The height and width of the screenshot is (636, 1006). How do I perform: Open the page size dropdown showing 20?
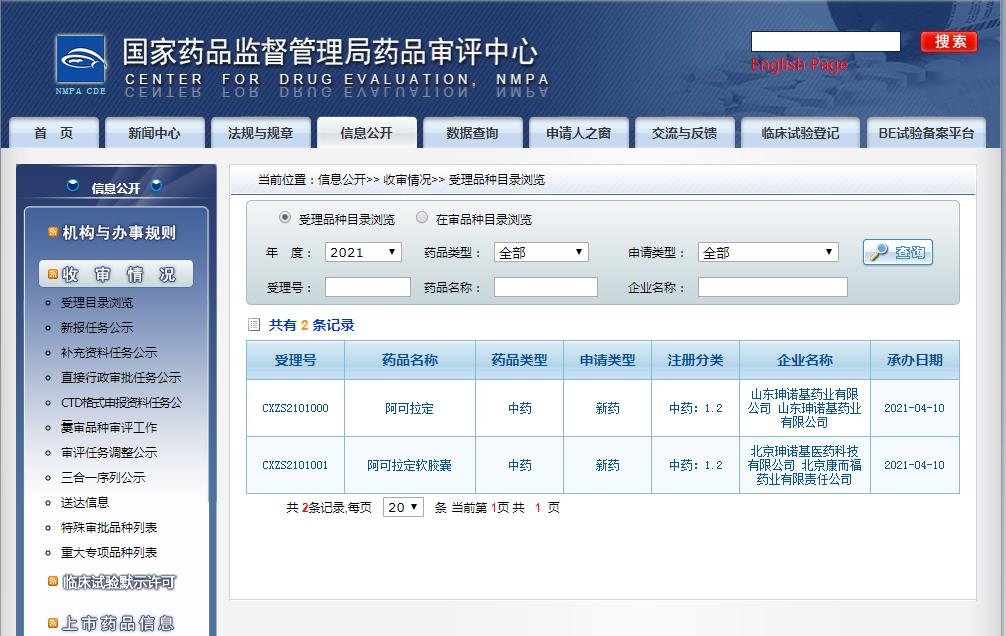tap(403, 508)
